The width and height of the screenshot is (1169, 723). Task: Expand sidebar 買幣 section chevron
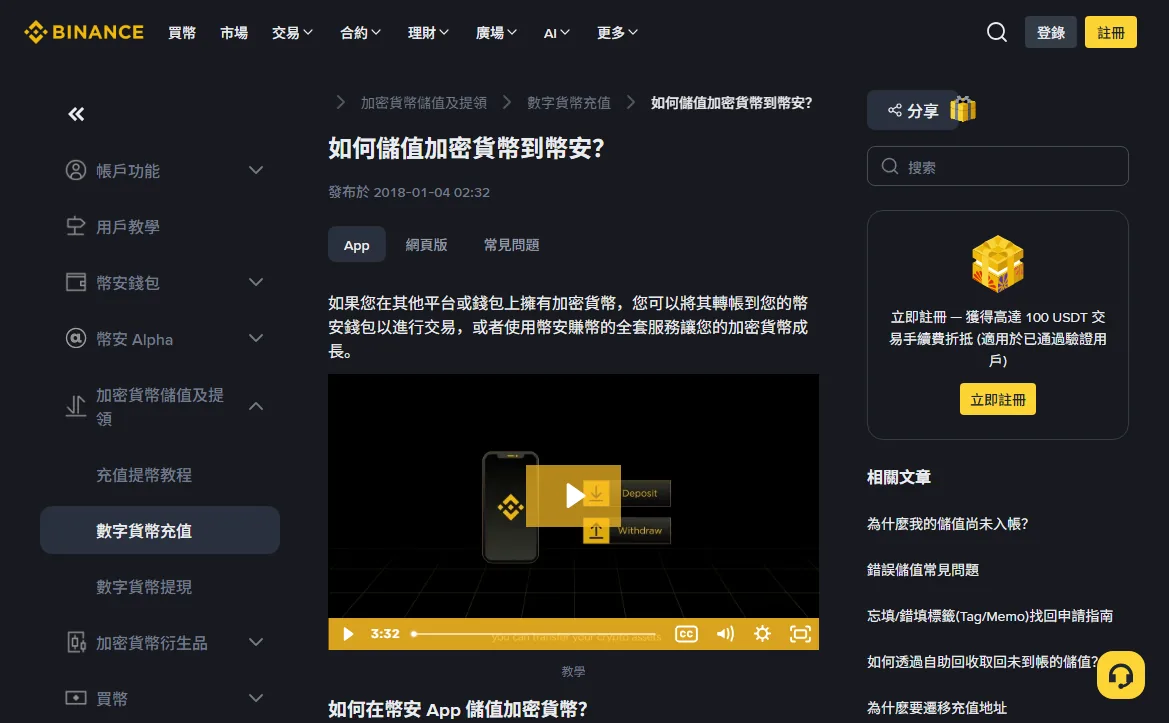256,698
